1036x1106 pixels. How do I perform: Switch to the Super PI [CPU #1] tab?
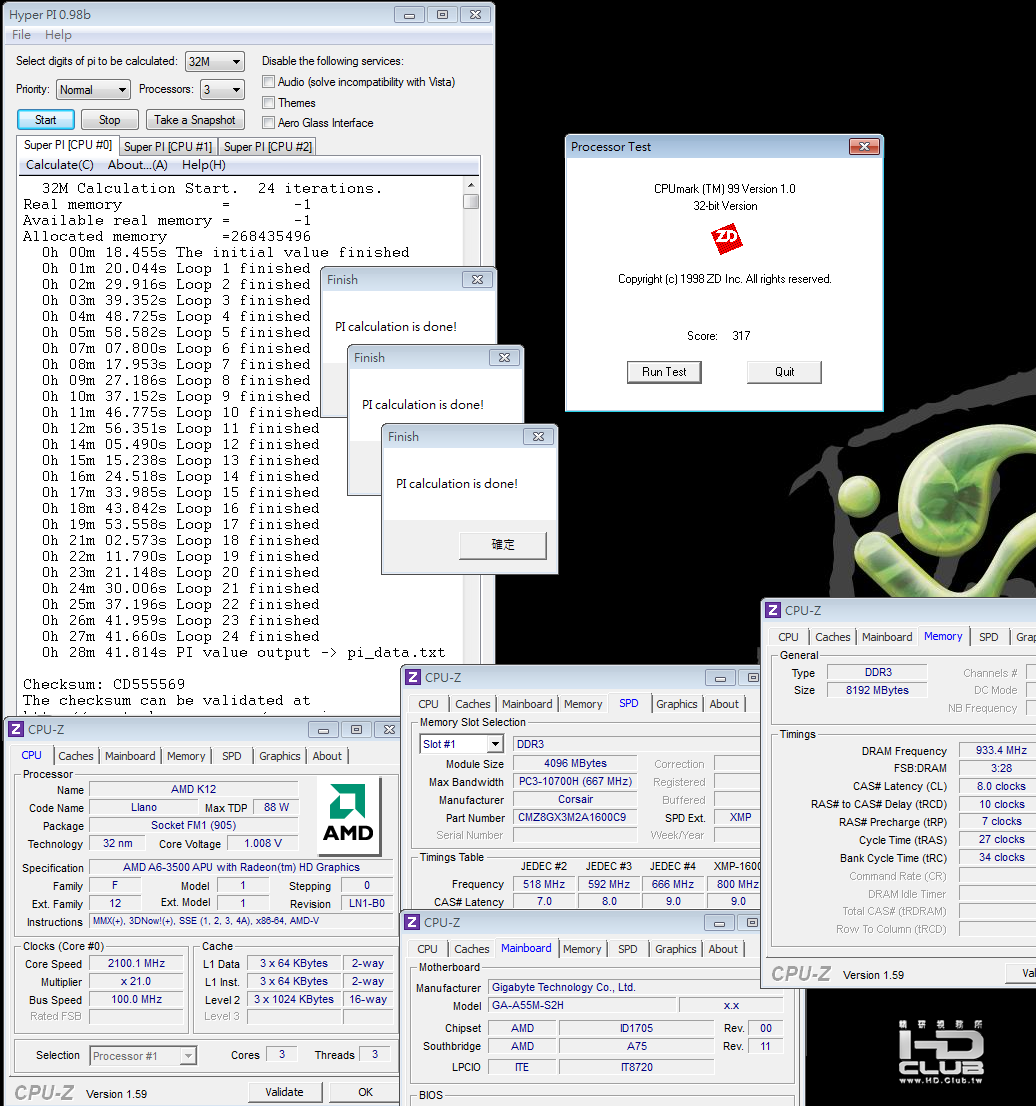click(168, 146)
